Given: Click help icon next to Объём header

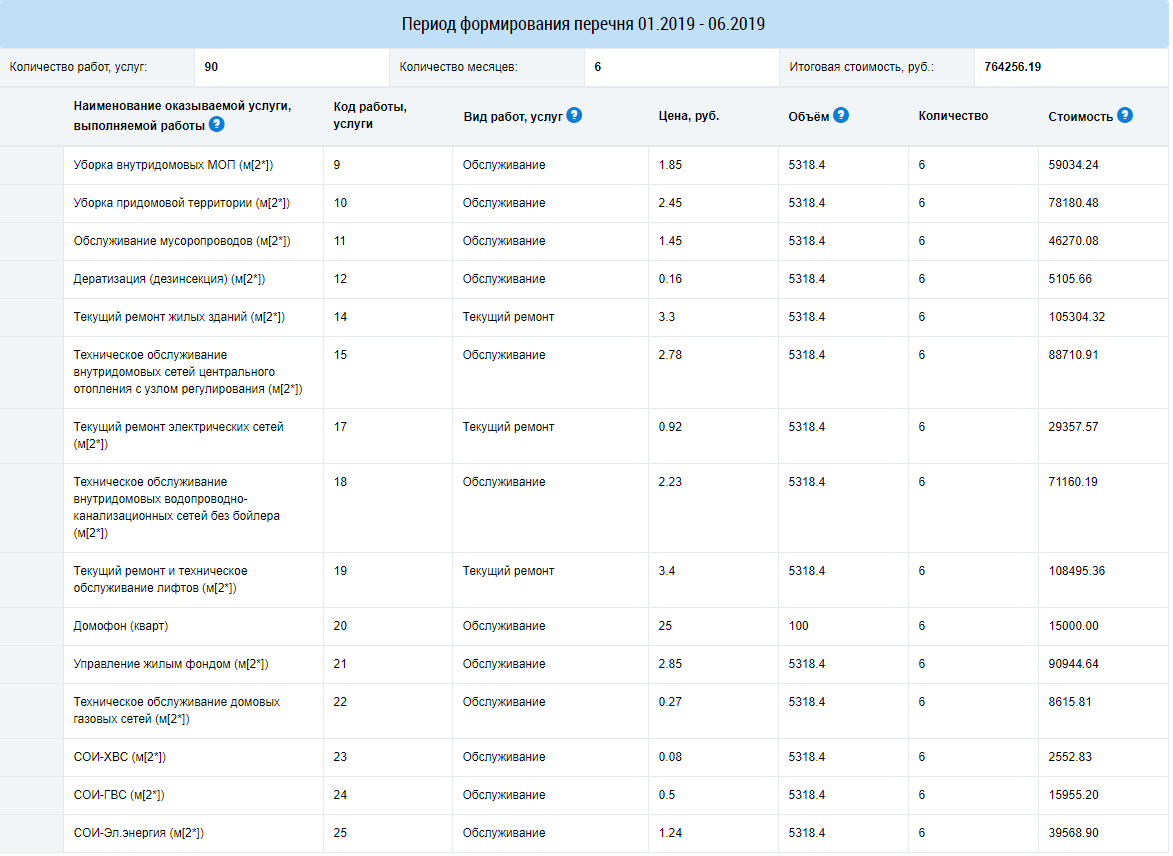Looking at the screenshot, I should 841,115.
